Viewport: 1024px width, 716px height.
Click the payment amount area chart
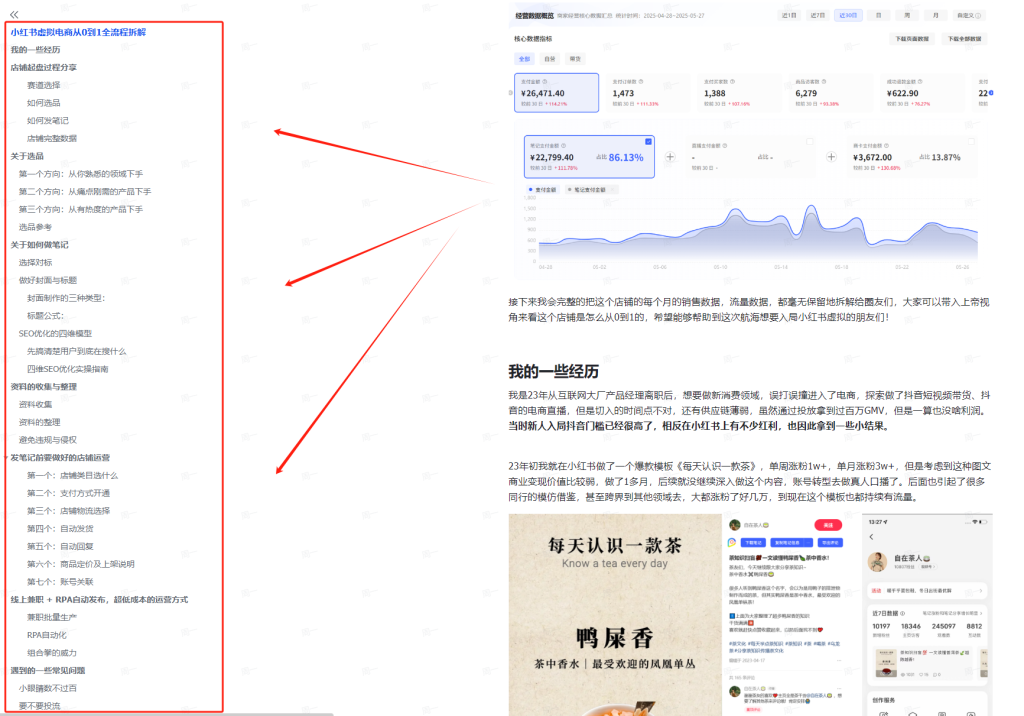[x=750, y=235]
